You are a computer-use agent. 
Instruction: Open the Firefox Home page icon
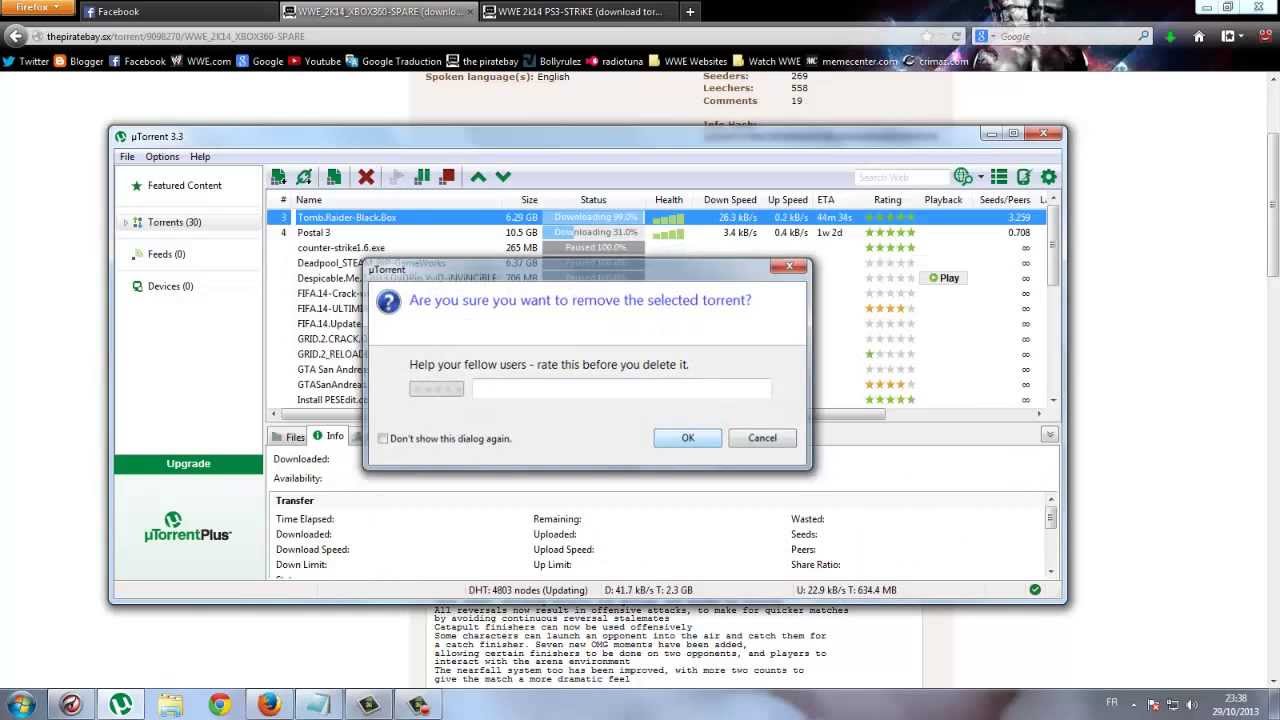click(1199, 37)
